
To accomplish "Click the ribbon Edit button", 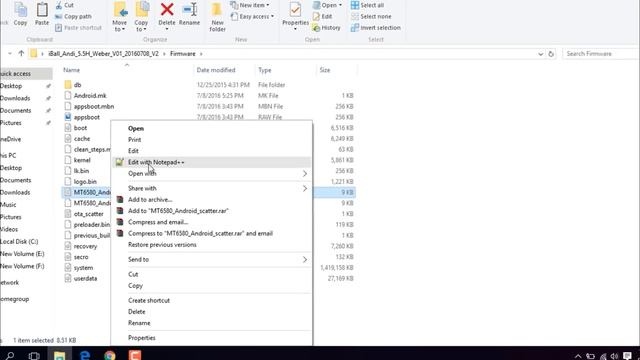I will (322, 16).
